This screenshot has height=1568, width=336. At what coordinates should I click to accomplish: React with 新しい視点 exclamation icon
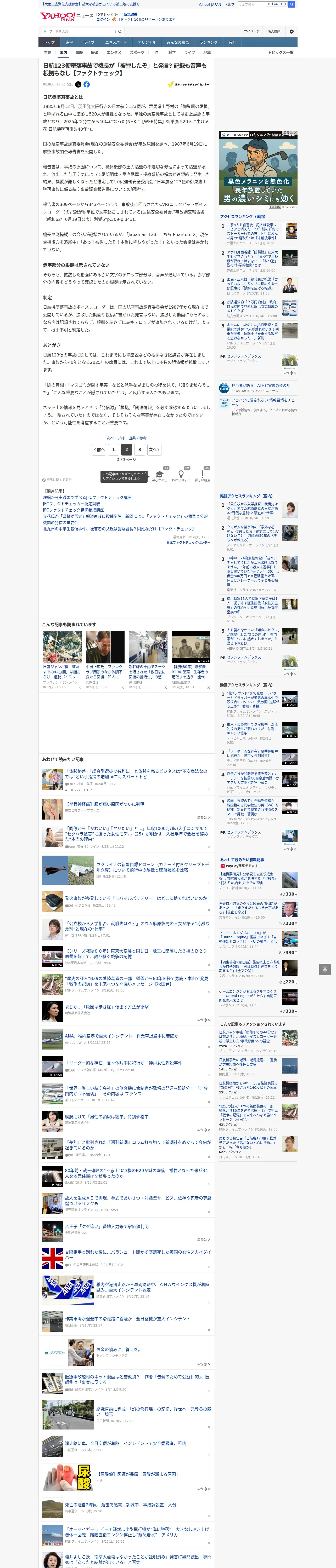(x=203, y=474)
